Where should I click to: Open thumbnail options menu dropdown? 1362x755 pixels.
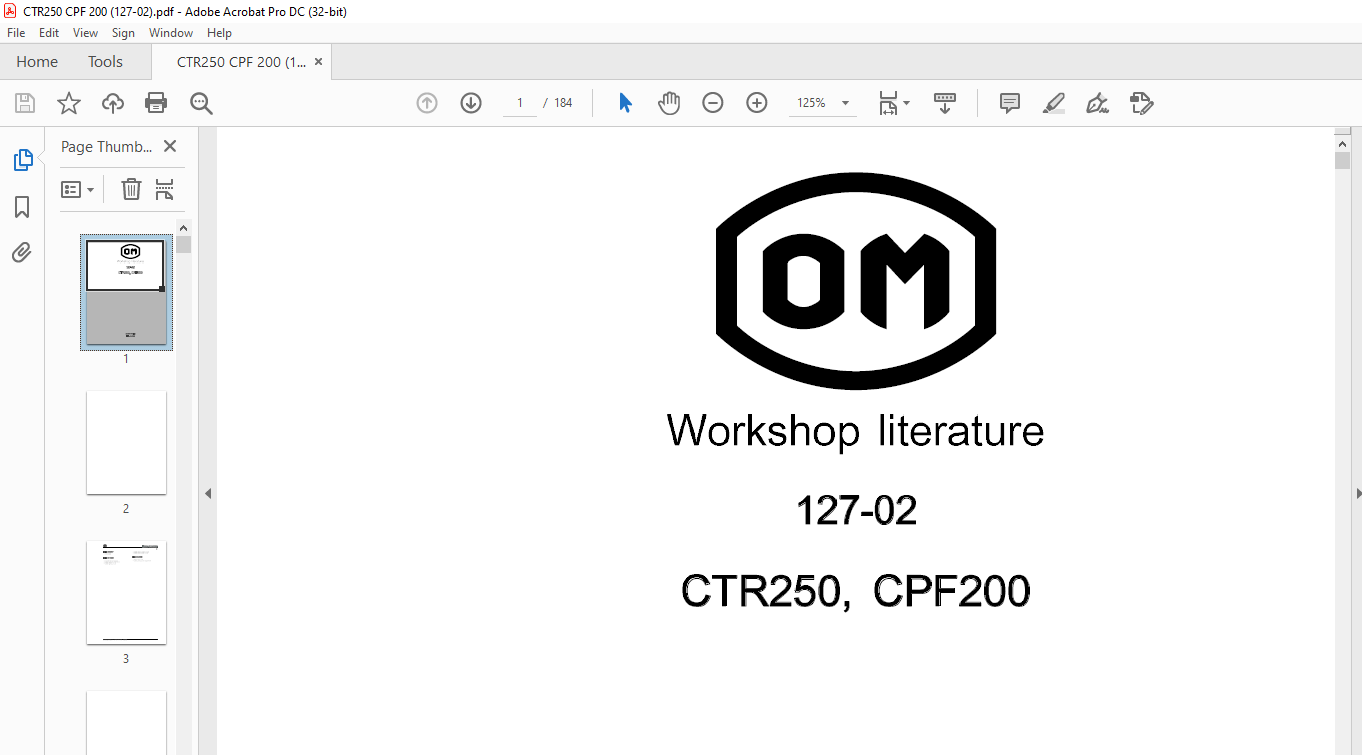pyautogui.click(x=78, y=189)
